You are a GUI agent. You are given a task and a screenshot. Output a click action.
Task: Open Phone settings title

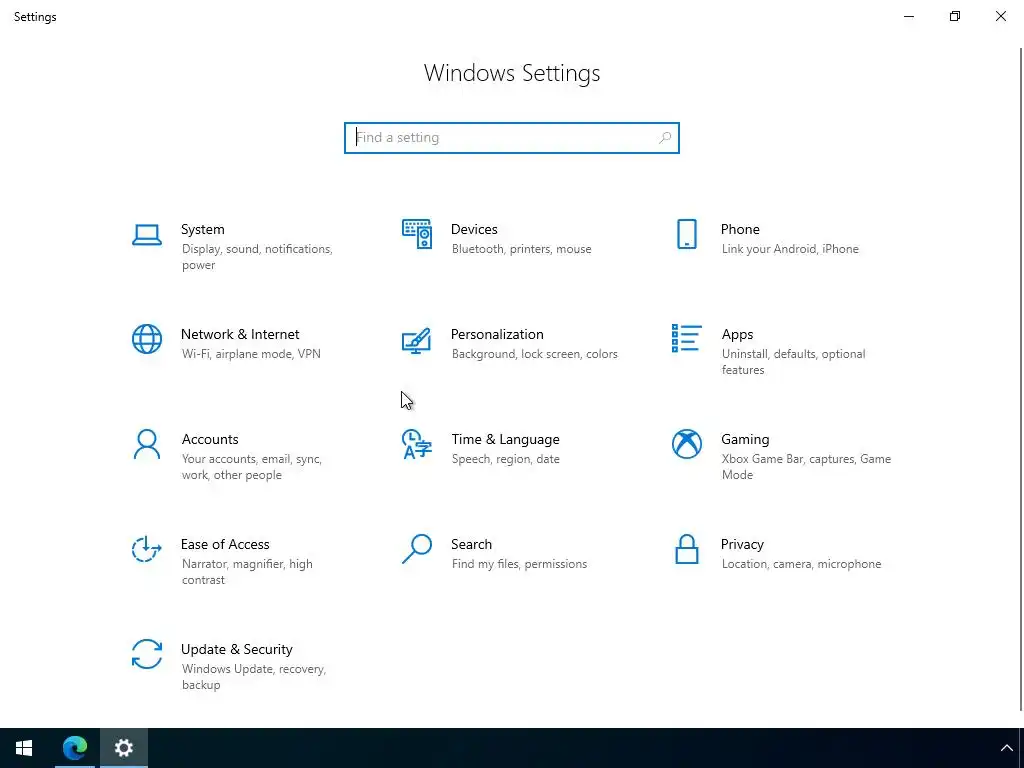pos(740,229)
